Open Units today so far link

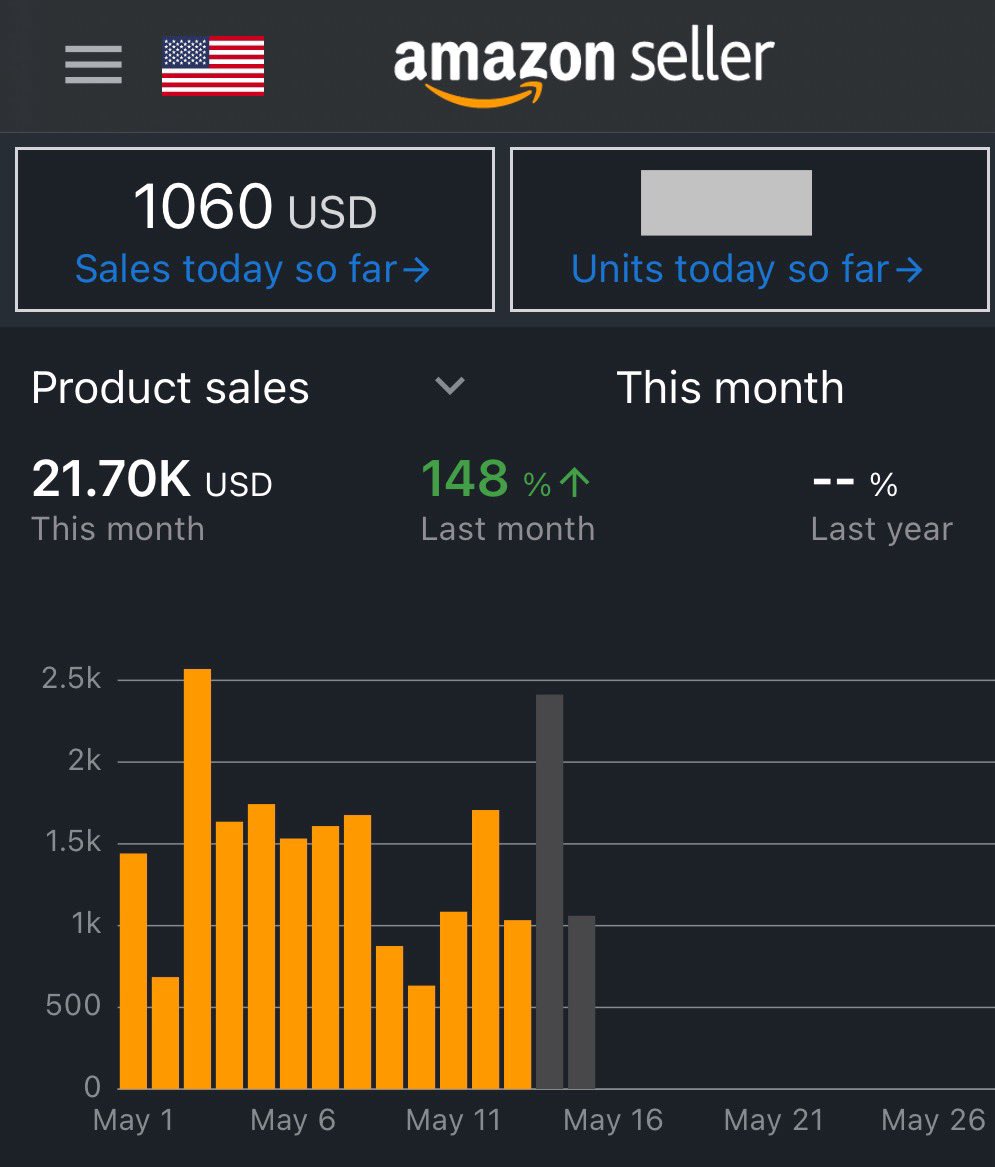pyautogui.click(x=746, y=269)
